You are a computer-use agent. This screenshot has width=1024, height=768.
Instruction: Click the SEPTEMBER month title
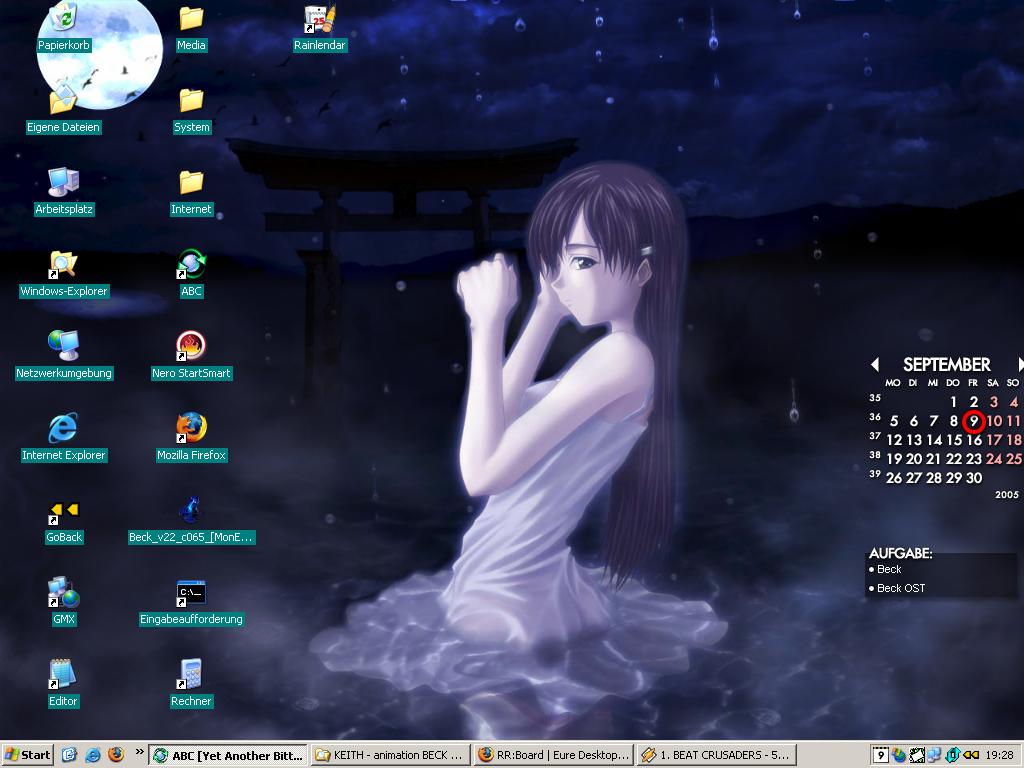tap(947, 364)
